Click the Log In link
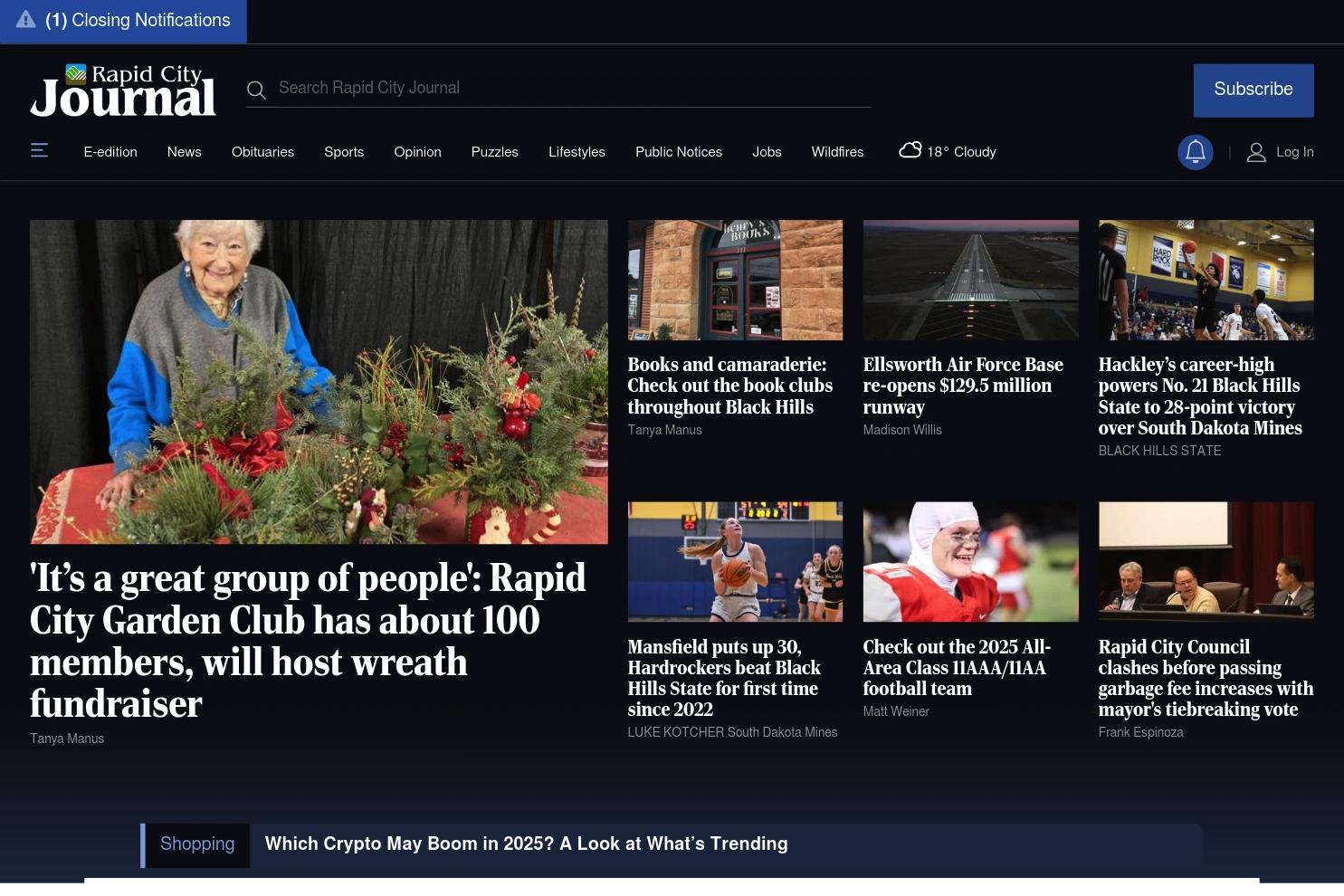The height and width of the screenshot is (896, 1344). click(x=1295, y=152)
